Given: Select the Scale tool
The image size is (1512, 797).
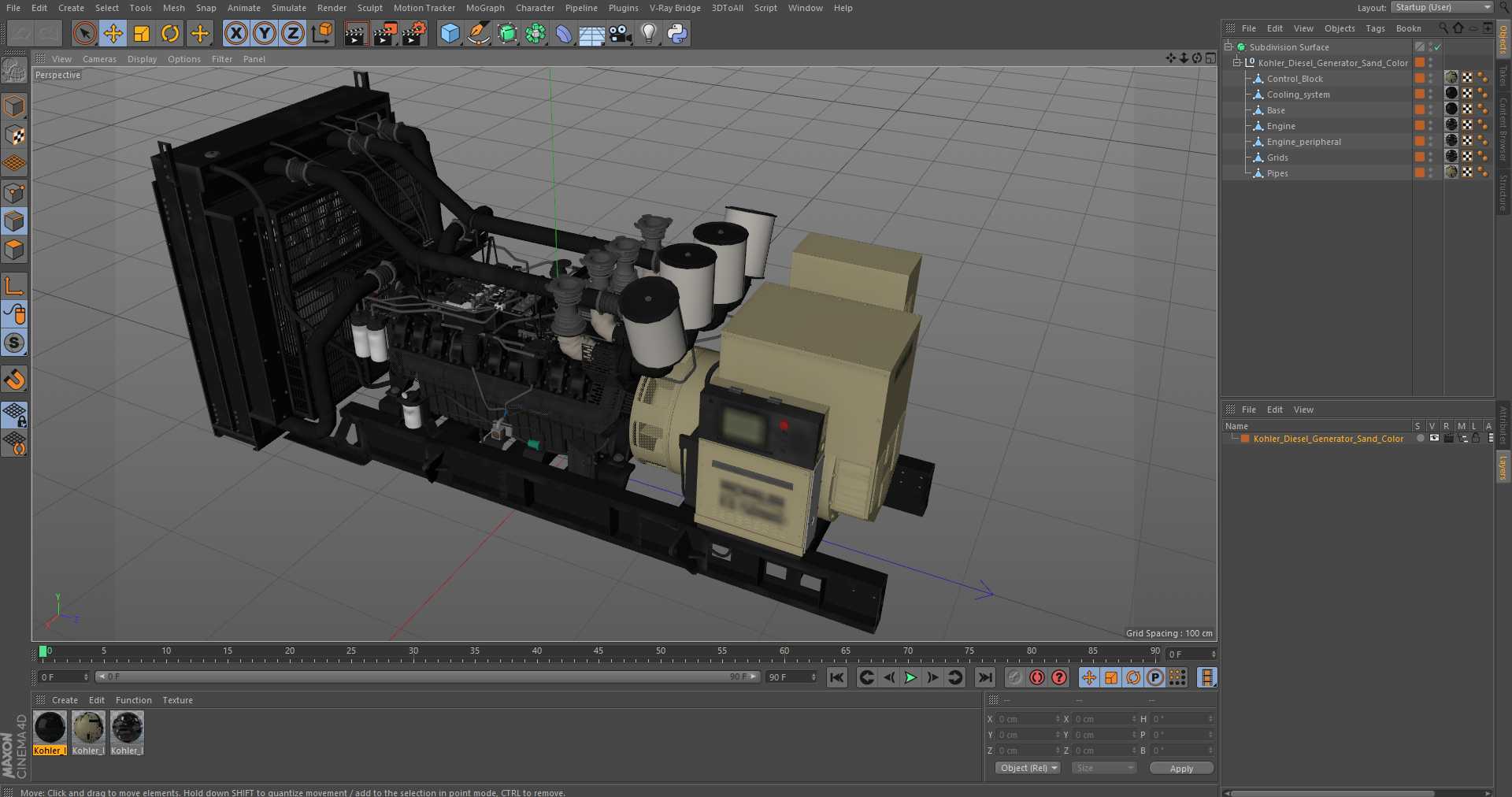Looking at the screenshot, I should pyautogui.click(x=142, y=33).
